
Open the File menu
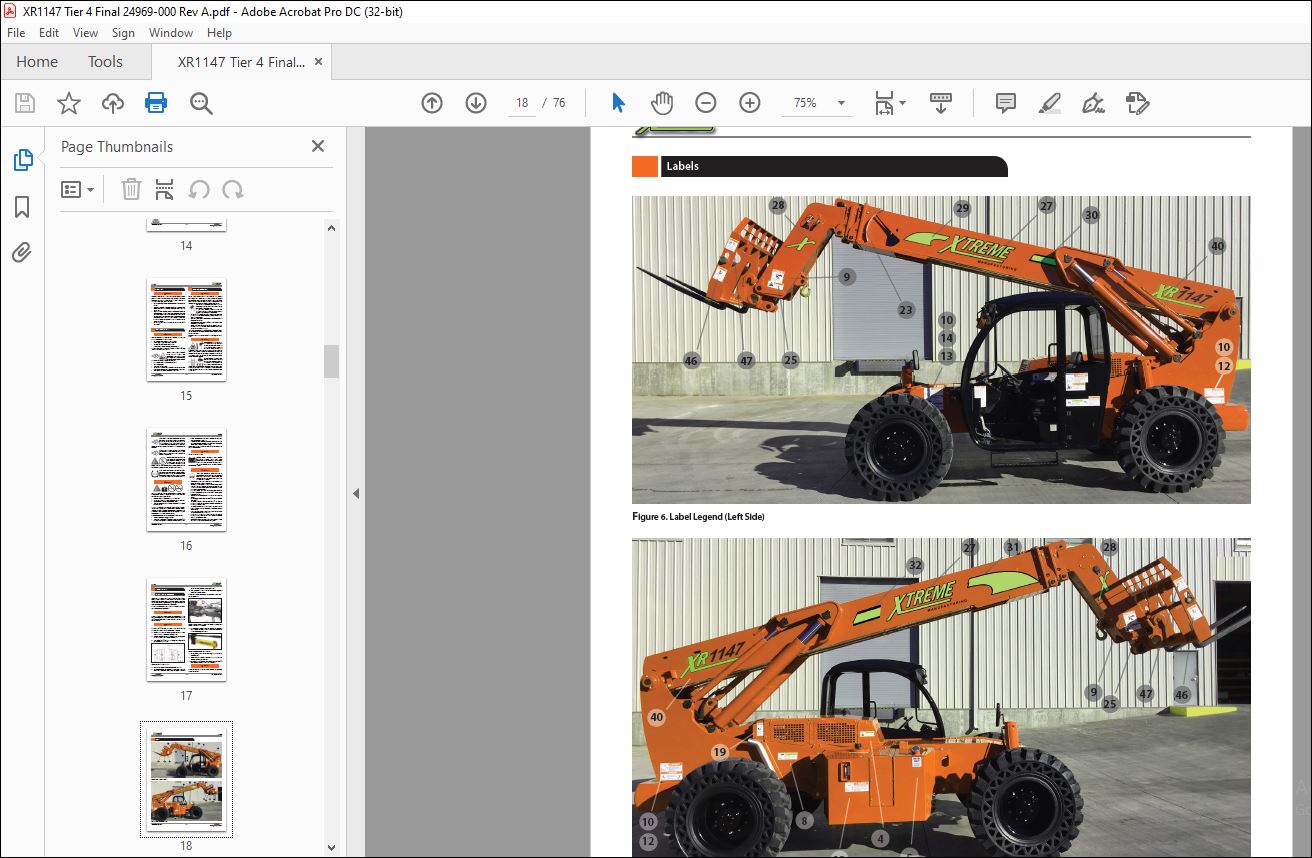[16, 33]
